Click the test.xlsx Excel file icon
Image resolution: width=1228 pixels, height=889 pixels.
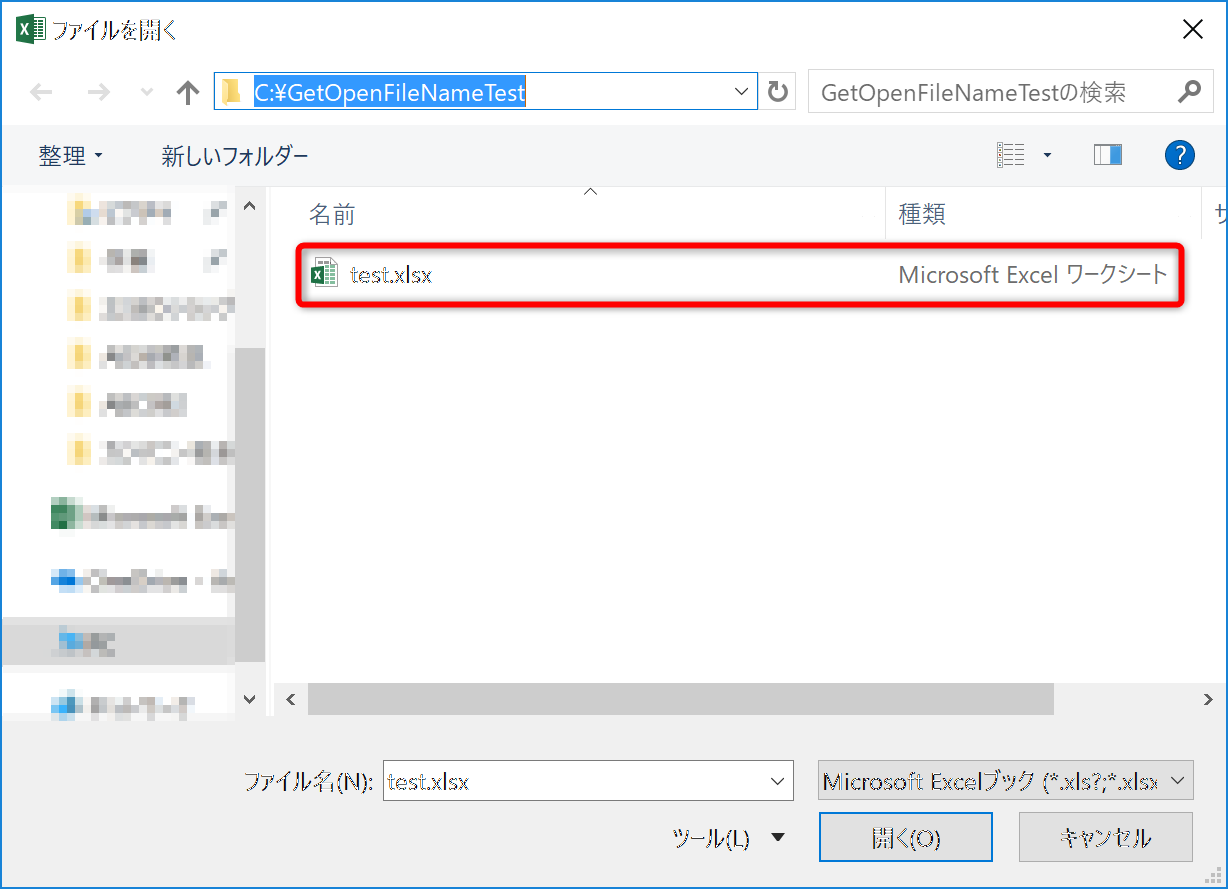point(324,274)
